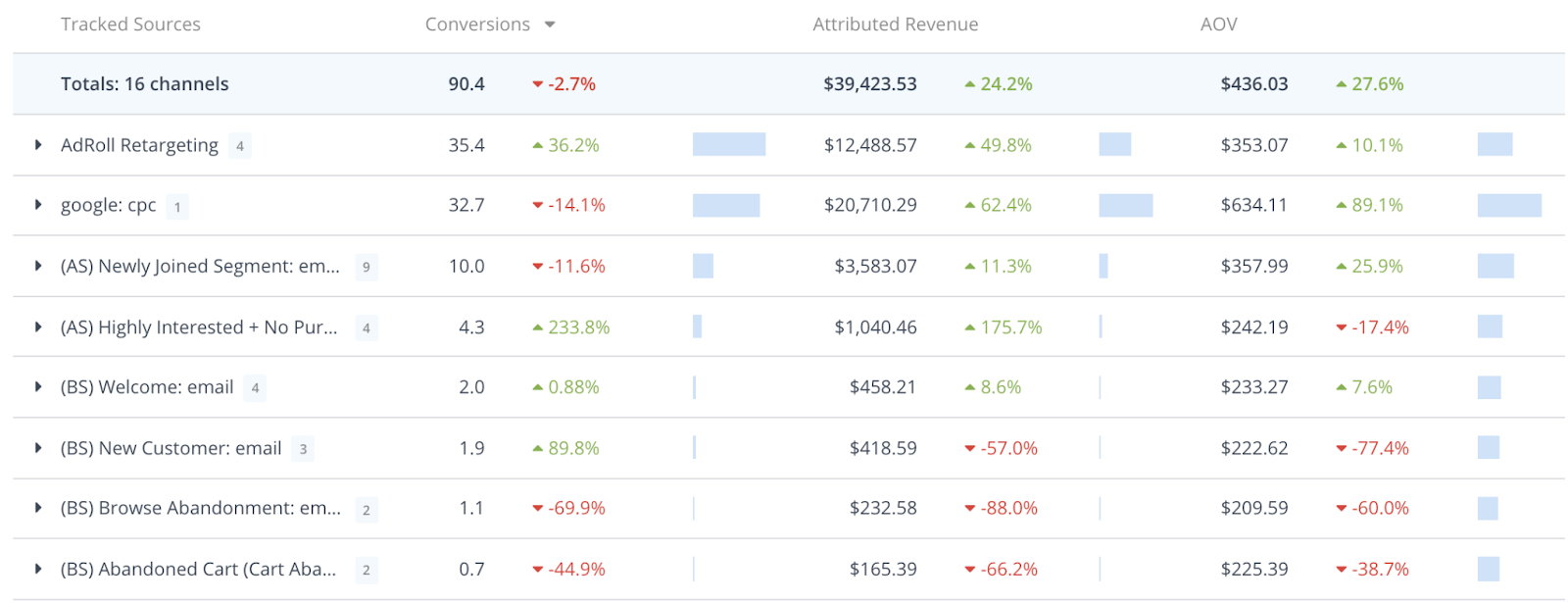Image resolution: width=1568 pixels, height=603 pixels.
Task: Sort by AOV column header
Action: (x=1218, y=25)
